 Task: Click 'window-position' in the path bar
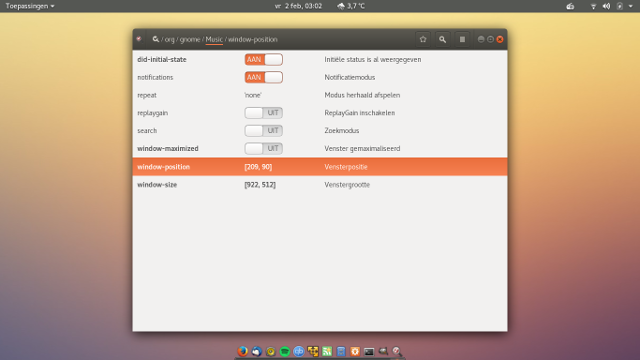pyautogui.click(x=253, y=39)
